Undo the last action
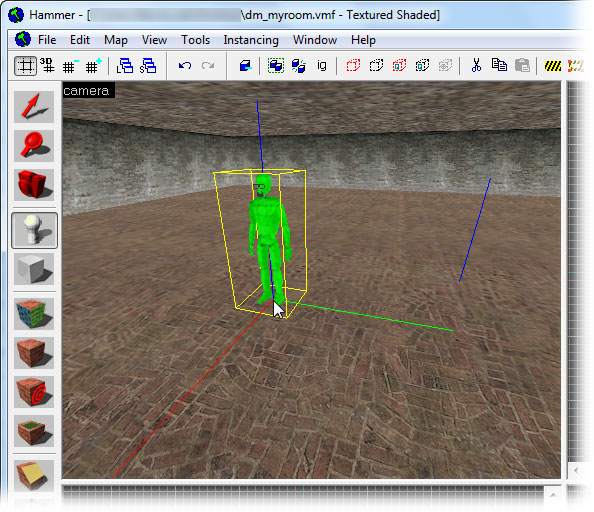The width and height of the screenshot is (594, 512). (x=185, y=66)
